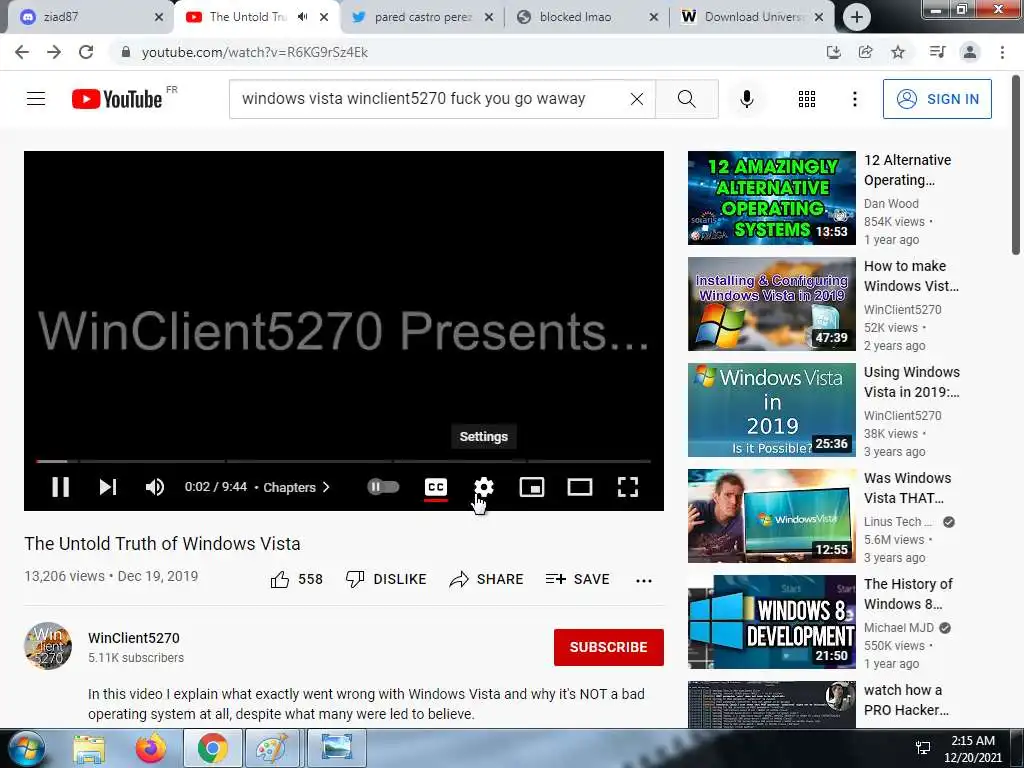Image resolution: width=1024 pixels, height=768 pixels.
Task: Share this page icon in address bar
Action: 865,52
